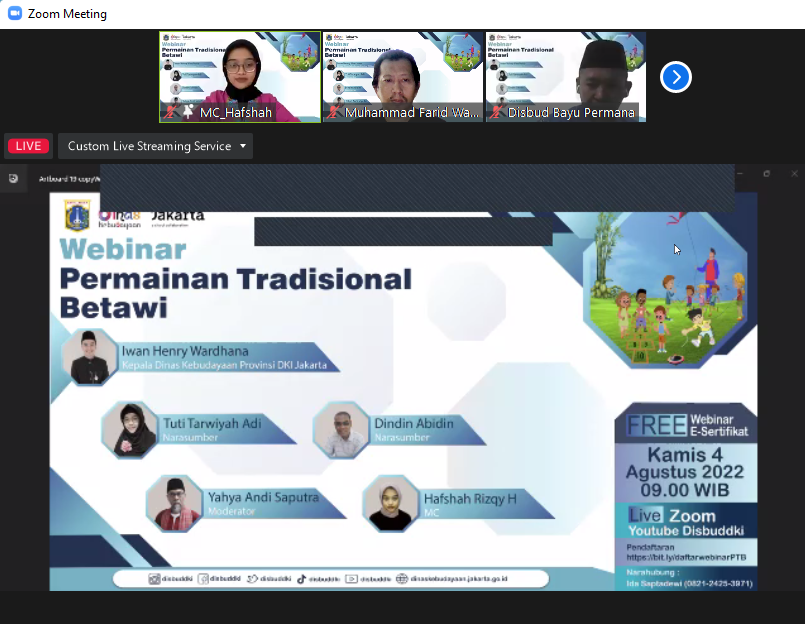Click the 'Live Zoom' label
Image resolution: width=805 pixels, height=624 pixels.
672,515
